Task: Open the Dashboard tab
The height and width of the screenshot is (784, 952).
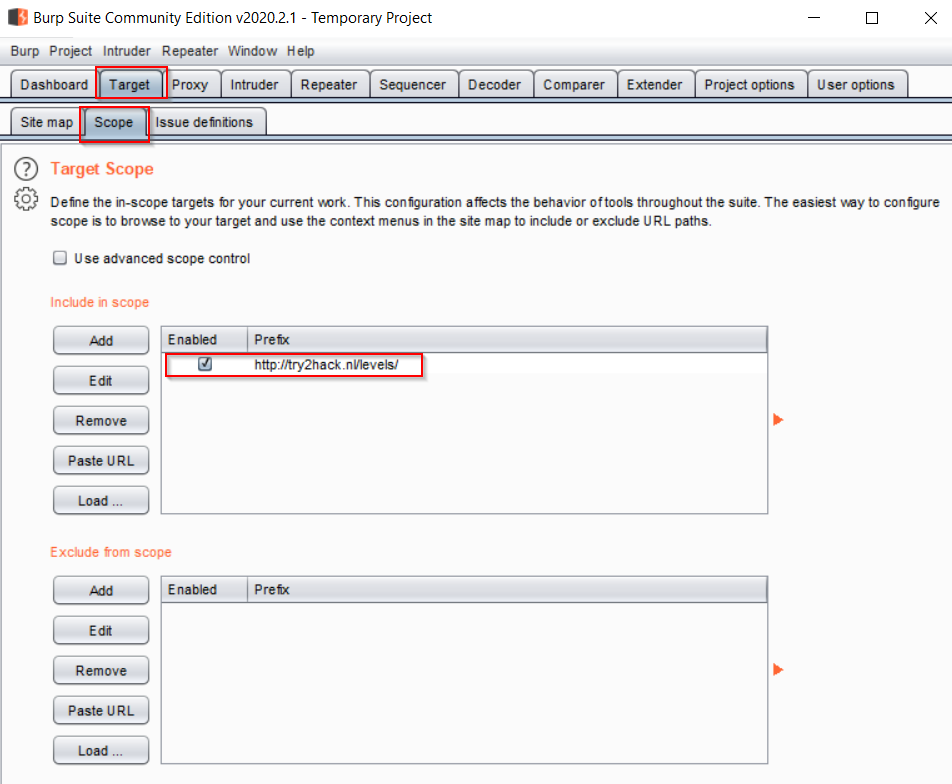Action: click(53, 84)
